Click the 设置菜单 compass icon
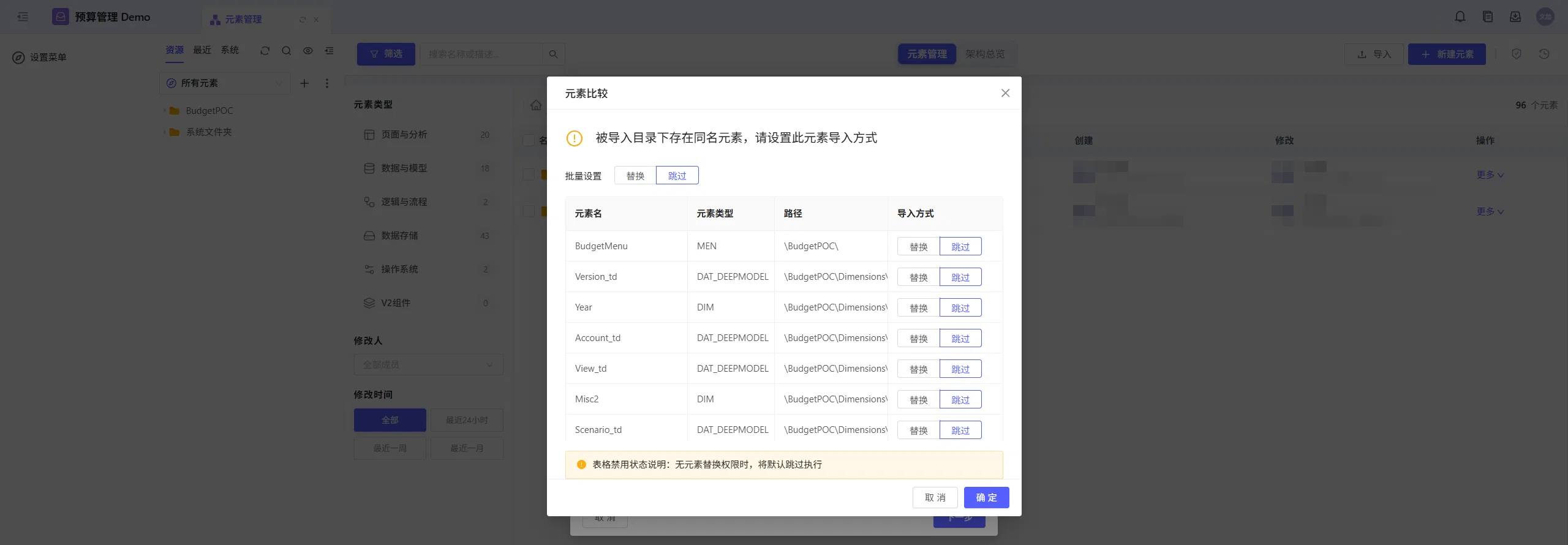This screenshot has height=545, width=1568. (18, 58)
